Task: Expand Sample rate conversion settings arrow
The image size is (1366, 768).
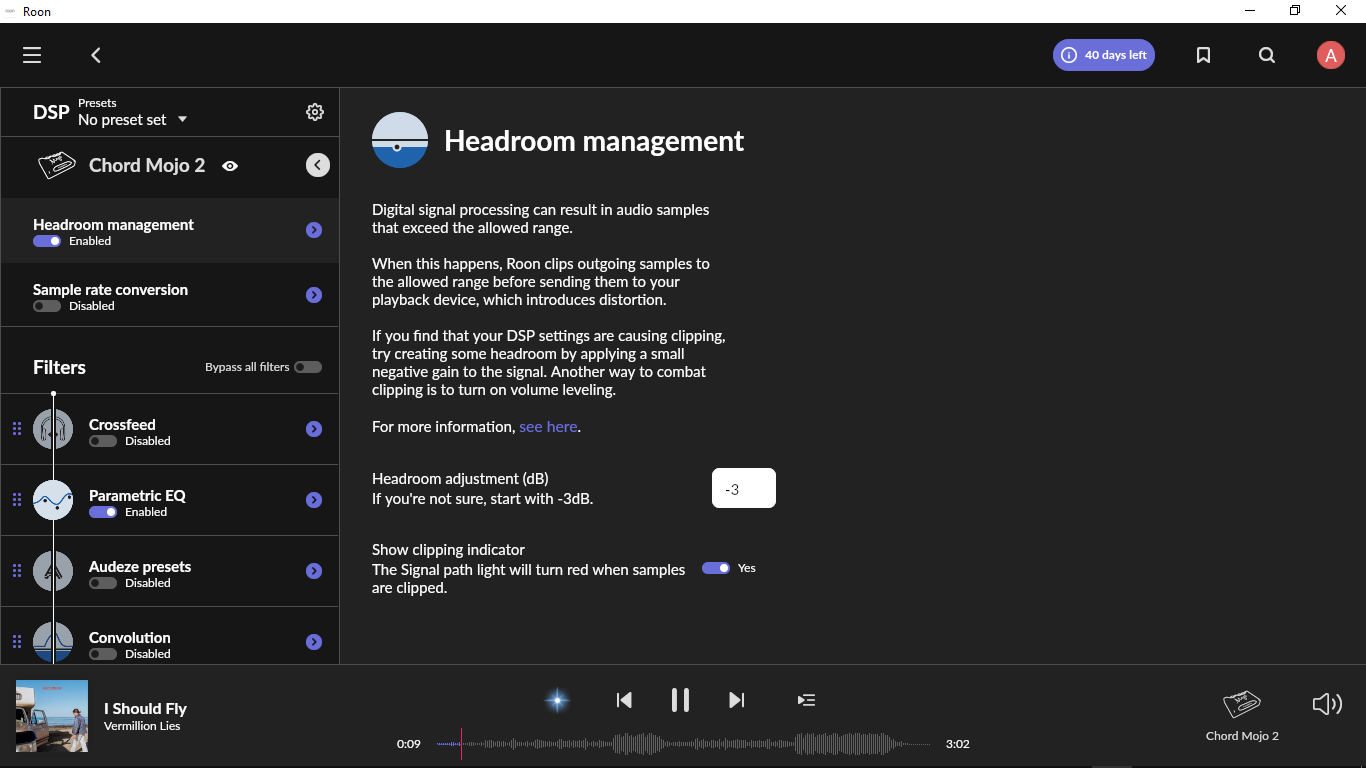Action: coord(314,295)
